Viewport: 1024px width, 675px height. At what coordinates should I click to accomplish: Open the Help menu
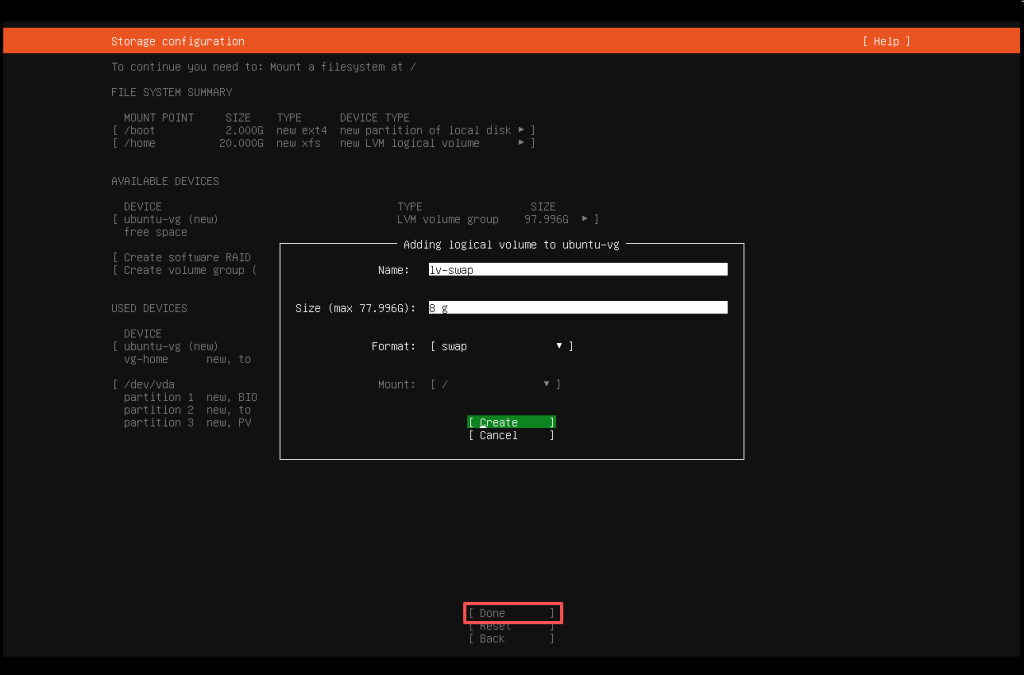coord(886,40)
